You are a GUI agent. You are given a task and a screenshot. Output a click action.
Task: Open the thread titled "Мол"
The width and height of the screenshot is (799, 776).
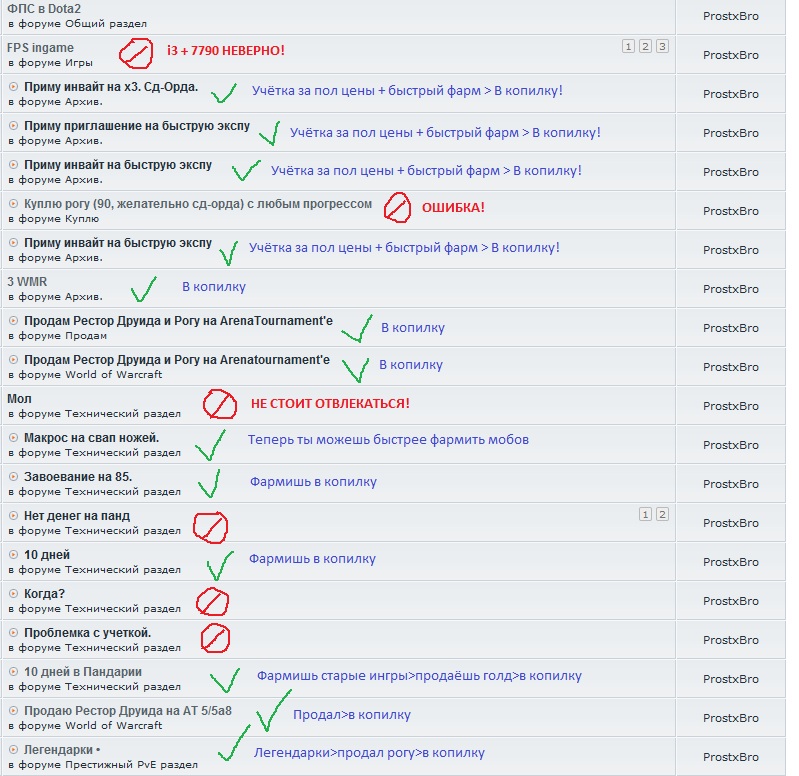(x=19, y=399)
